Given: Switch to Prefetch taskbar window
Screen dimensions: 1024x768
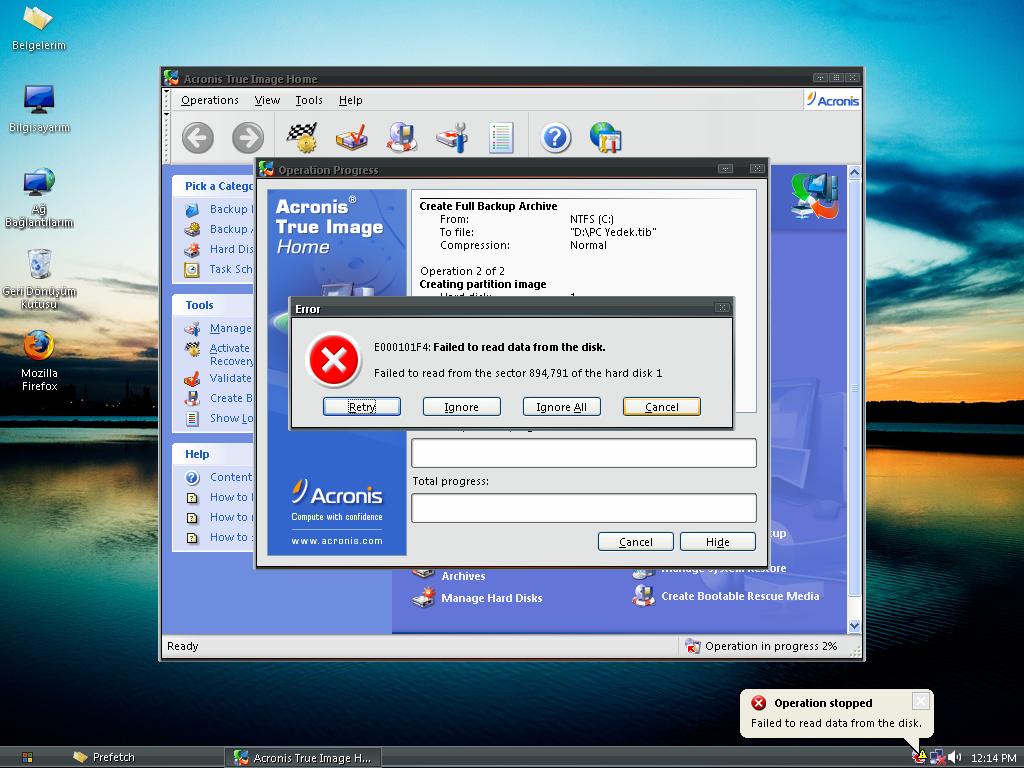Looking at the screenshot, I should click(x=104, y=757).
